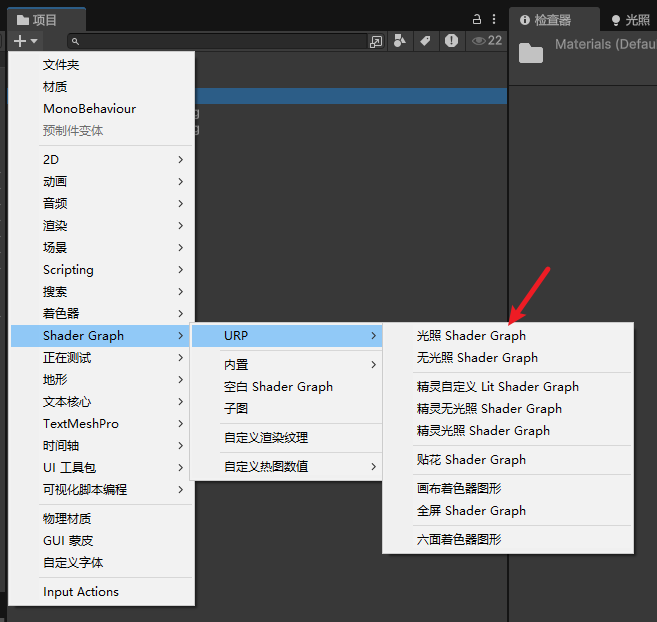Image resolution: width=657 pixels, height=622 pixels.
Task: Create a 精灵光照 Shader Graph
Action: pos(508,430)
